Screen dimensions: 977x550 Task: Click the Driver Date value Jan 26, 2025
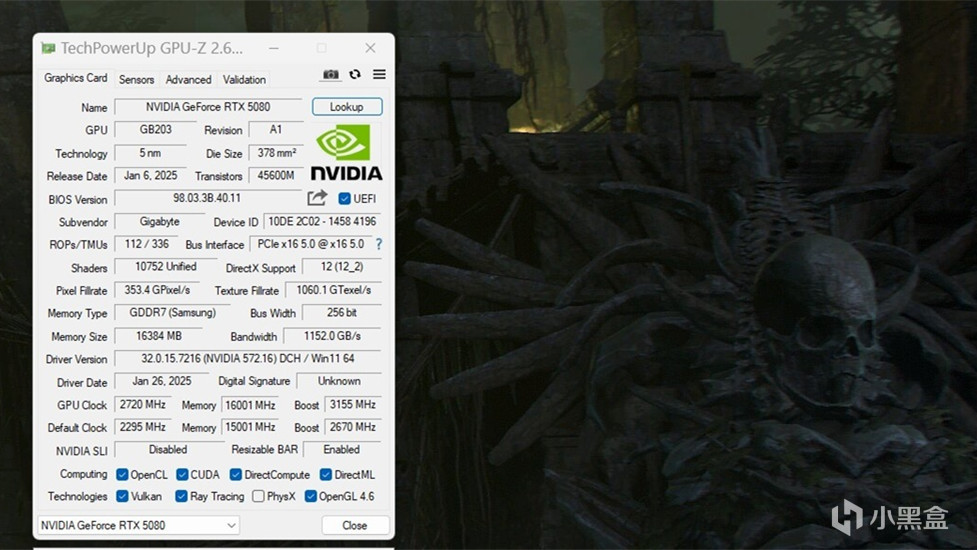(x=161, y=381)
